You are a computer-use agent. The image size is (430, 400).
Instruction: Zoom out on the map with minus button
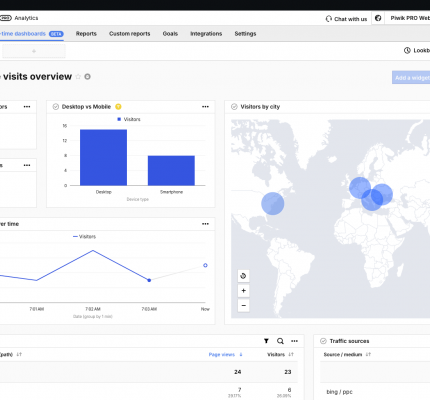pyautogui.click(x=244, y=306)
